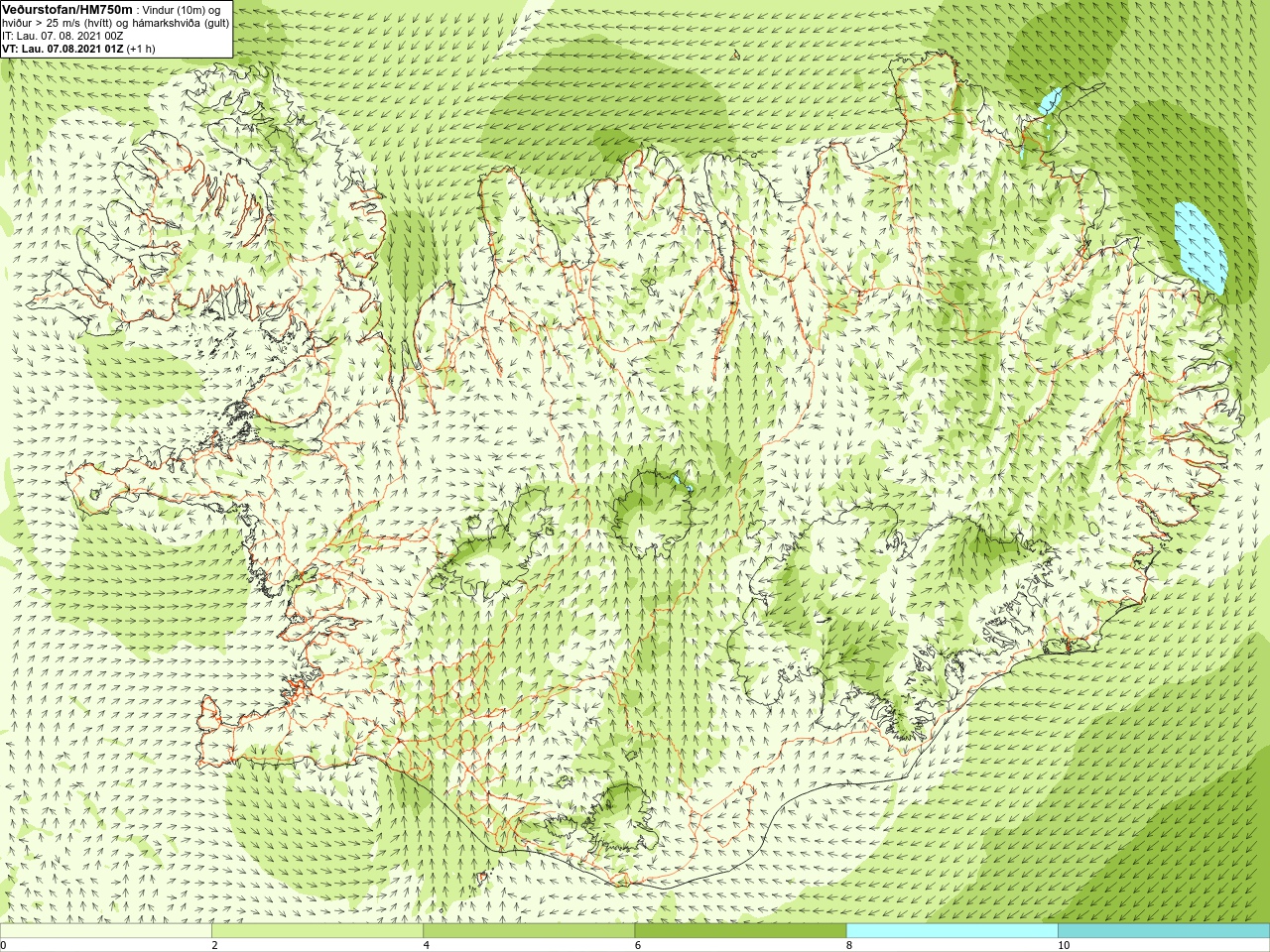This screenshot has width=1270, height=952.
Task: Click the legend label '4'
Action: tap(426, 945)
